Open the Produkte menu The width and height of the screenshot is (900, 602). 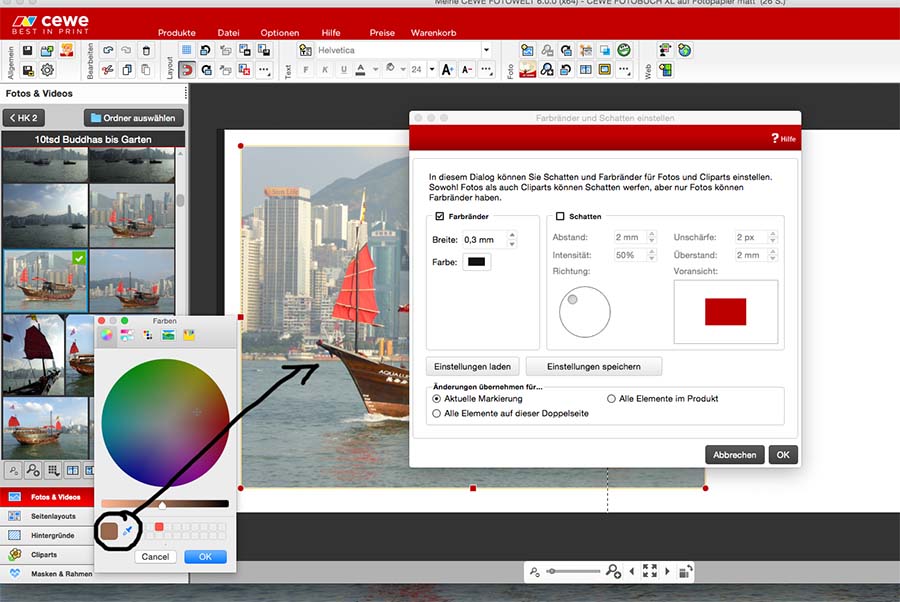177,33
